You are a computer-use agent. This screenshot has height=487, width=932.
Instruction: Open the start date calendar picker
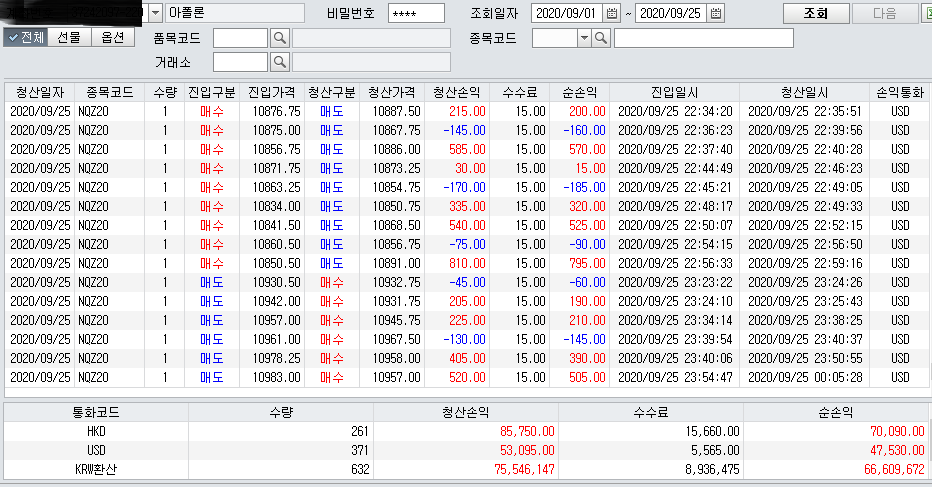[x=611, y=13]
